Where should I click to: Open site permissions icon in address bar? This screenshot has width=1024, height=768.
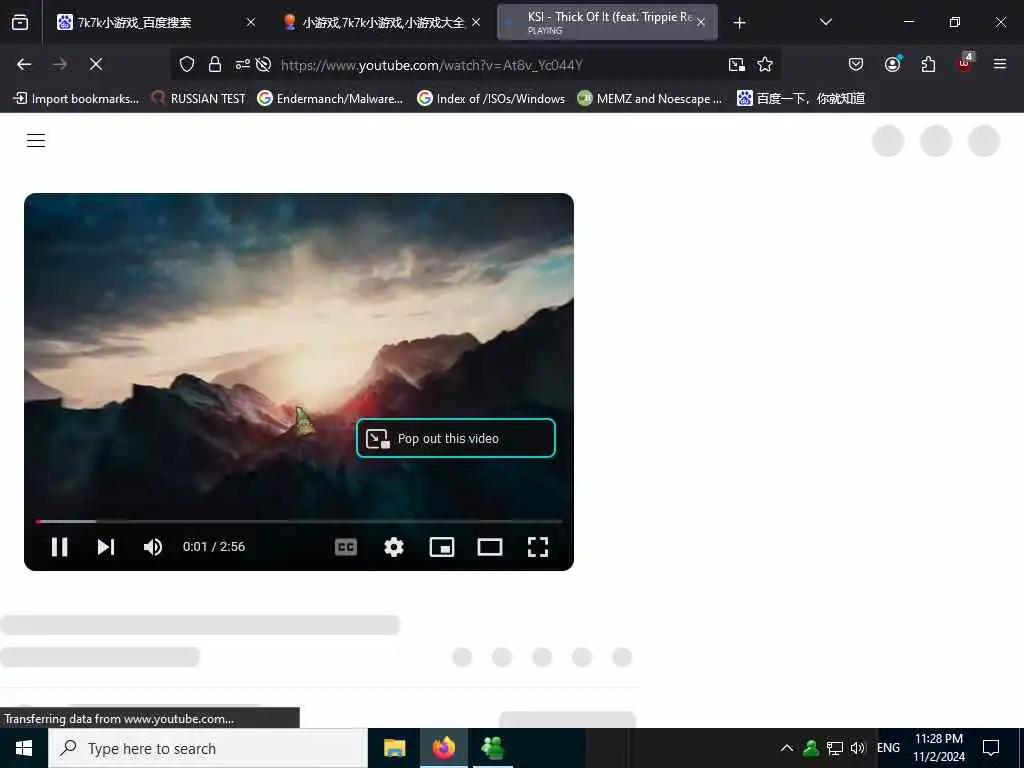pyautogui.click(x=242, y=64)
